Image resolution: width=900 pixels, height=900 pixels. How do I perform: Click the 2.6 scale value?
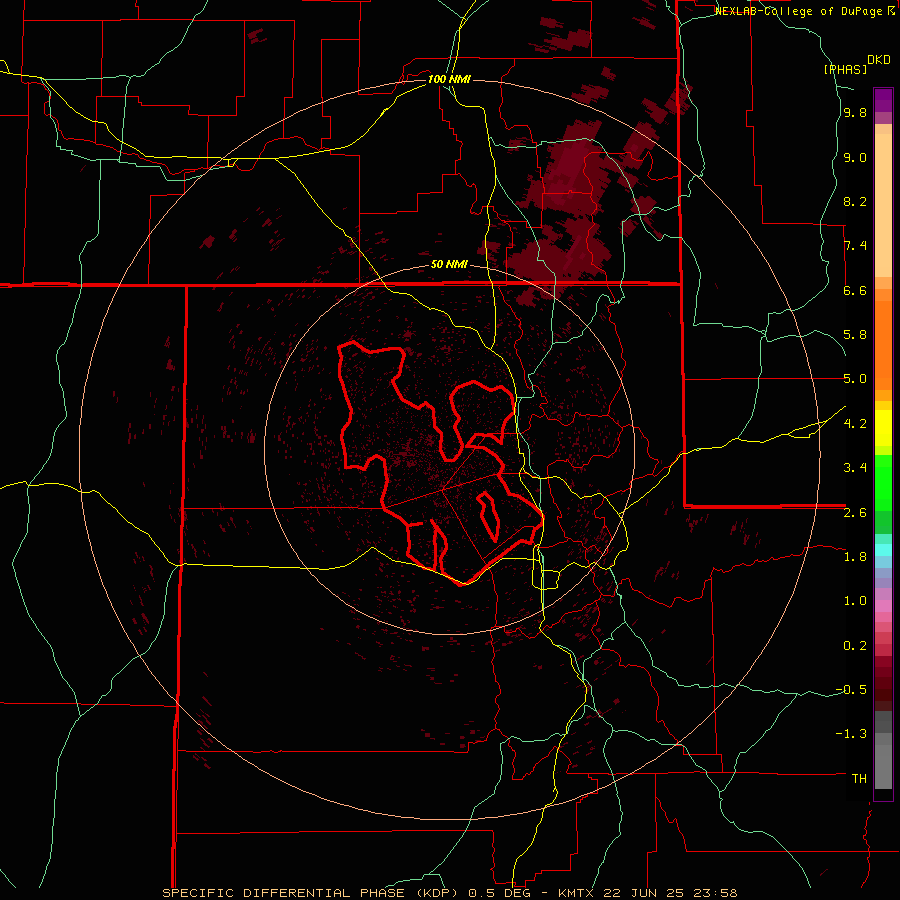click(855, 513)
